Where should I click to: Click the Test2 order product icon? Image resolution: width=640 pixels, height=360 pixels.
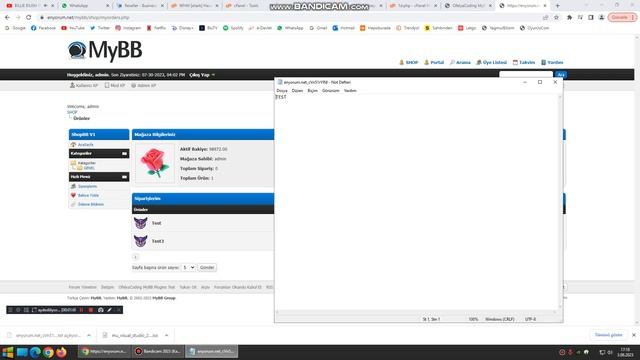(x=140, y=241)
